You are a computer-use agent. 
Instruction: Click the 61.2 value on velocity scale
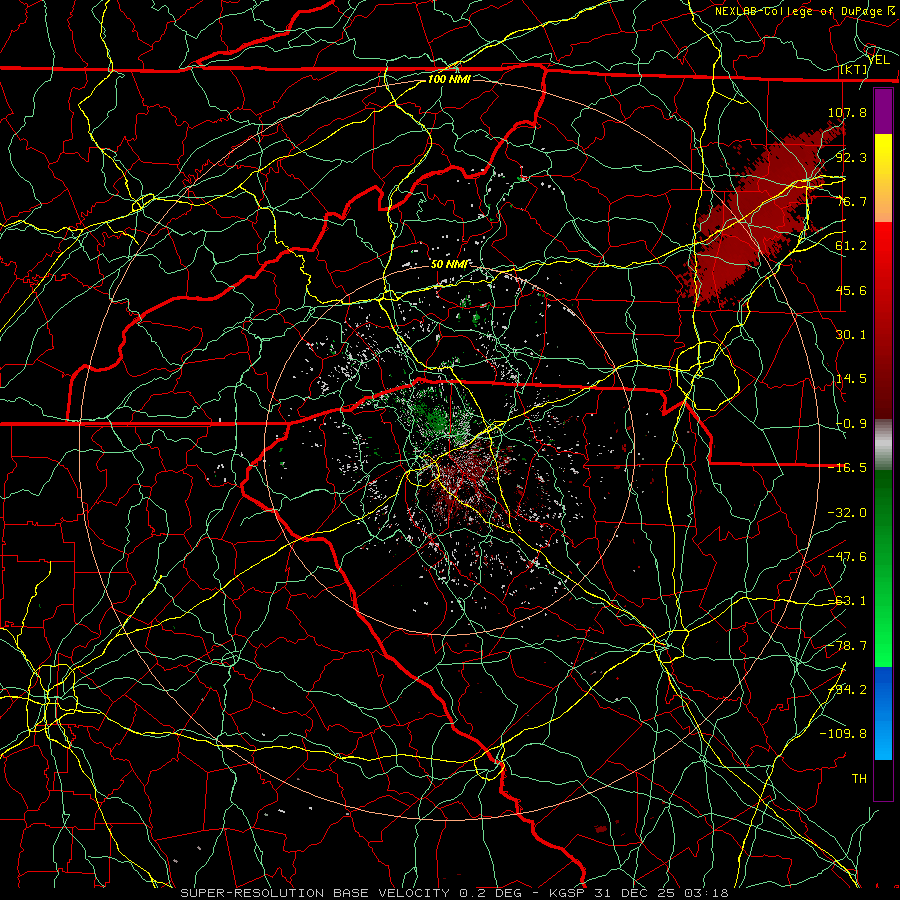[x=851, y=246]
